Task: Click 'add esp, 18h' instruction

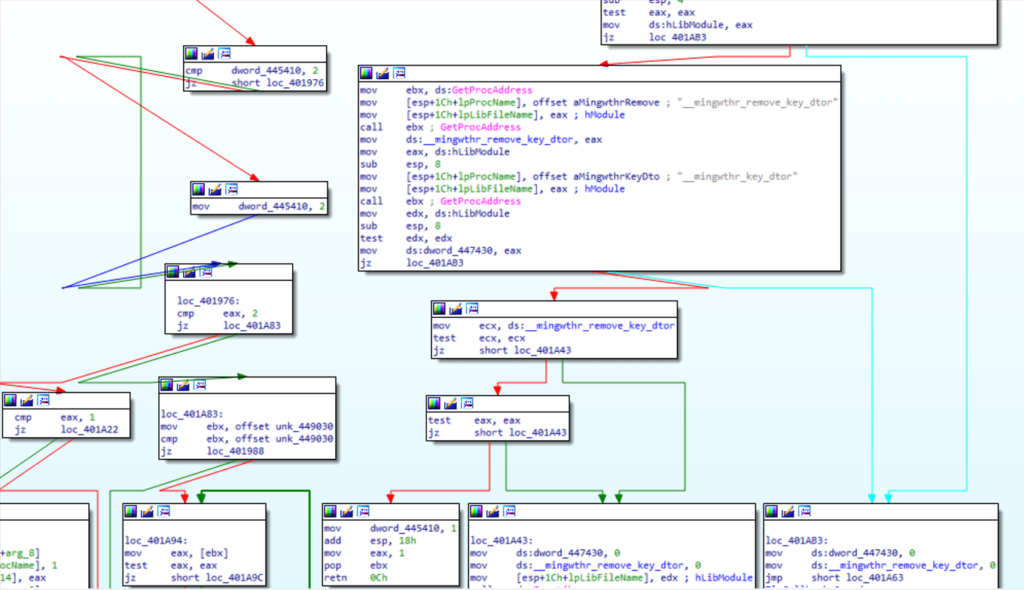Action: pos(370,540)
